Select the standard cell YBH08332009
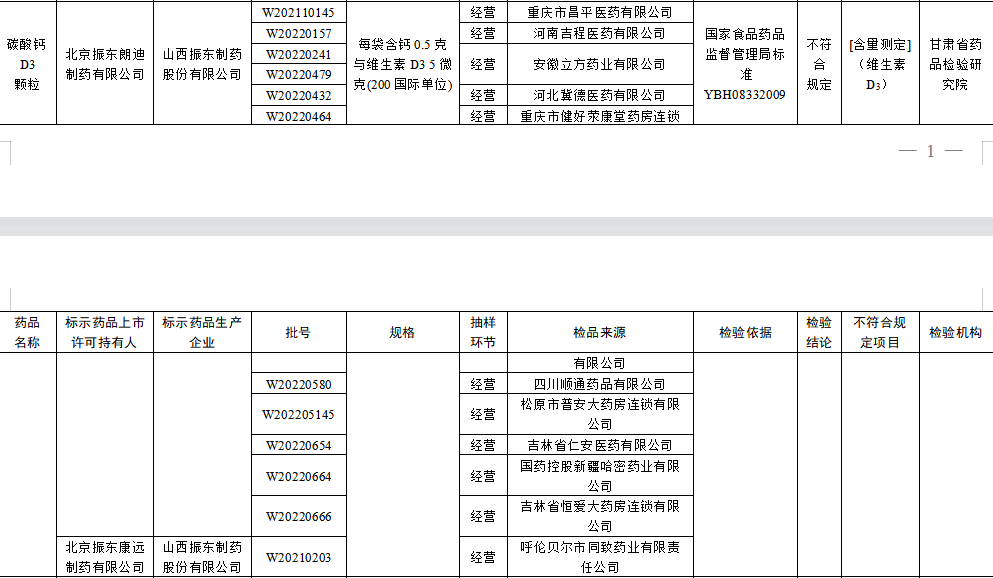Image resolution: width=993 pixels, height=578 pixels. pyautogui.click(x=745, y=64)
